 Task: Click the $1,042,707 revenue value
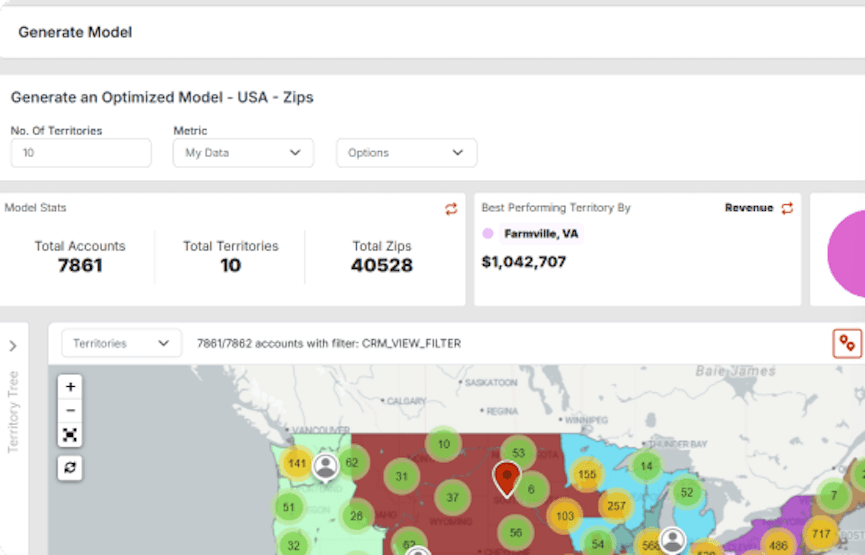tap(524, 262)
